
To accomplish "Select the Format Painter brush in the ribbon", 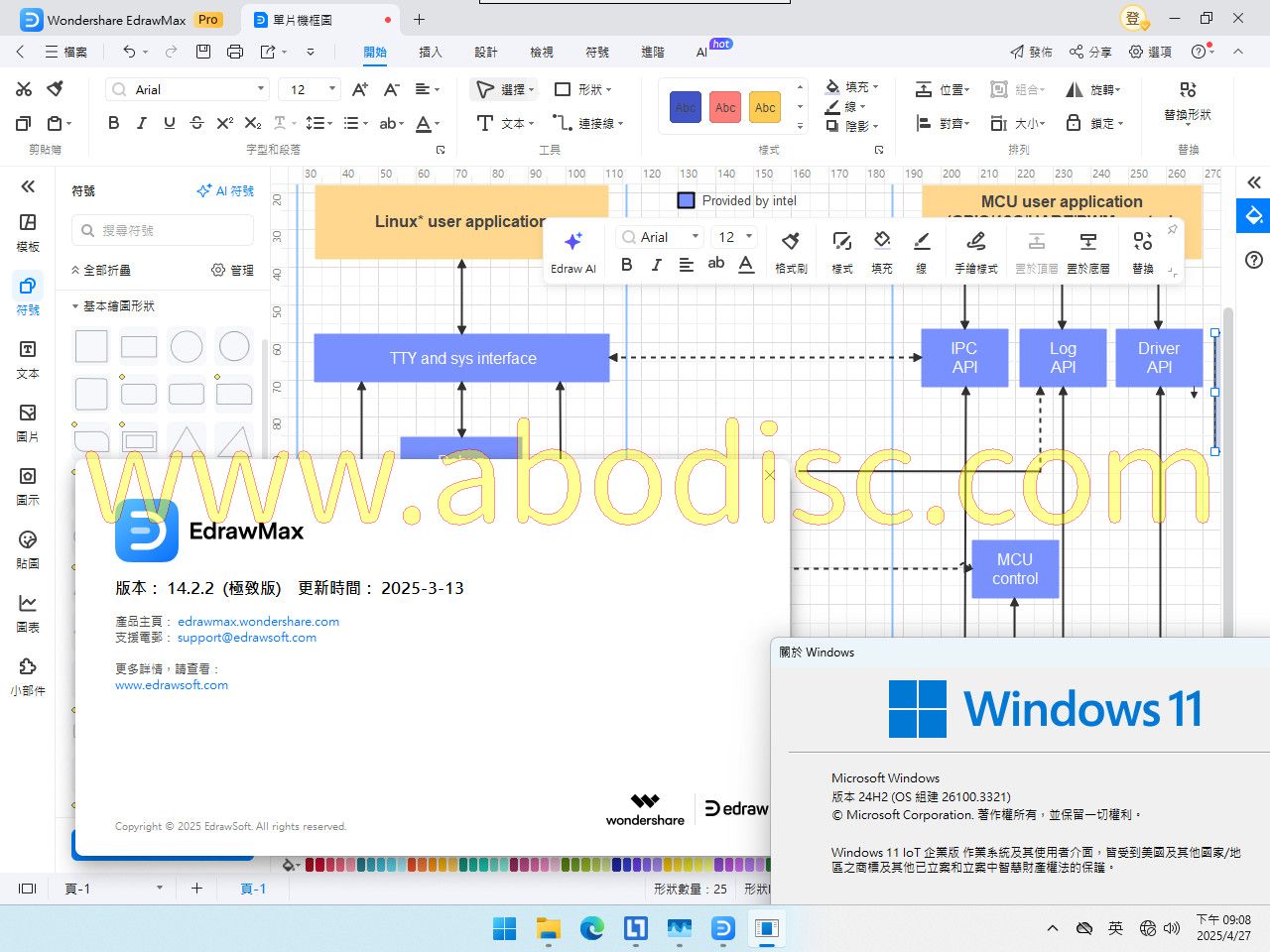I will pyautogui.click(x=56, y=89).
